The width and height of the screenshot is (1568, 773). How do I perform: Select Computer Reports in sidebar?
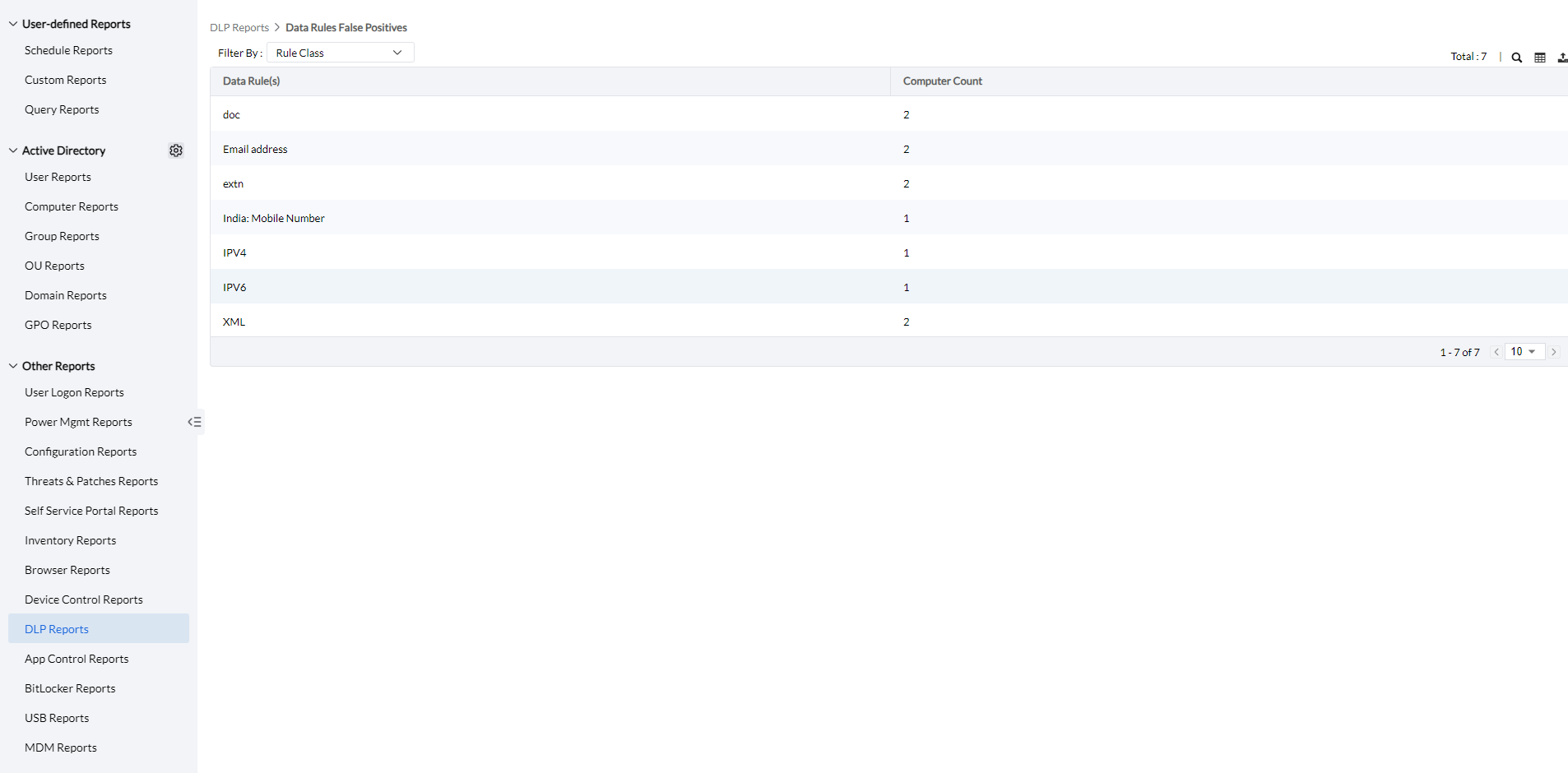pos(72,206)
